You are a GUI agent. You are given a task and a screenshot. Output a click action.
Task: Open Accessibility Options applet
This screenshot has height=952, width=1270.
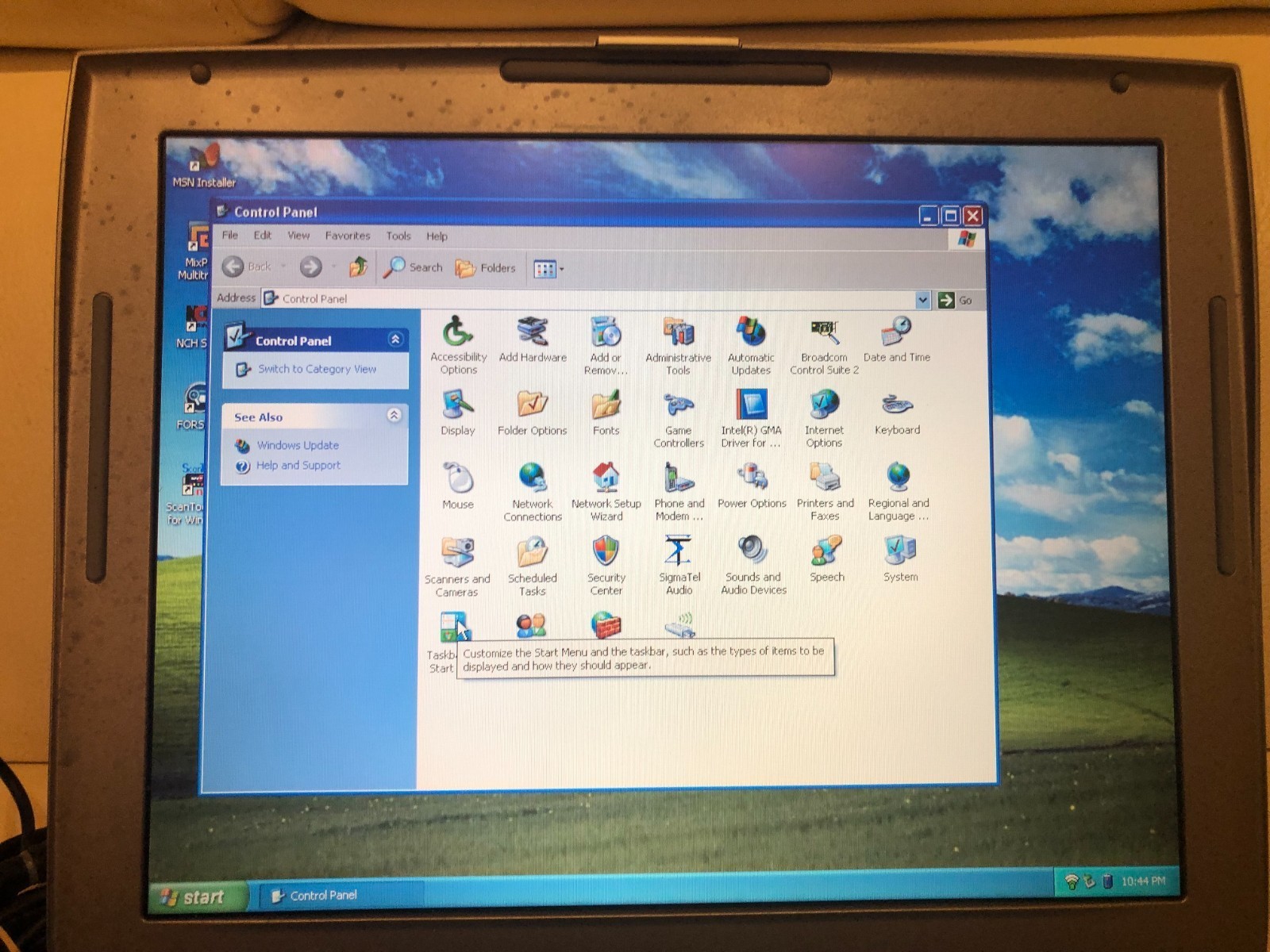click(x=458, y=346)
